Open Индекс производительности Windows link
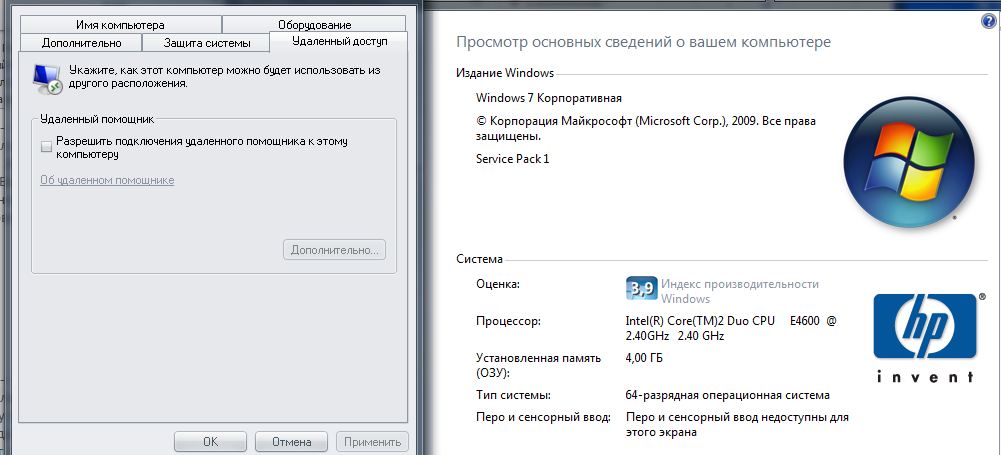 (739, 291)
